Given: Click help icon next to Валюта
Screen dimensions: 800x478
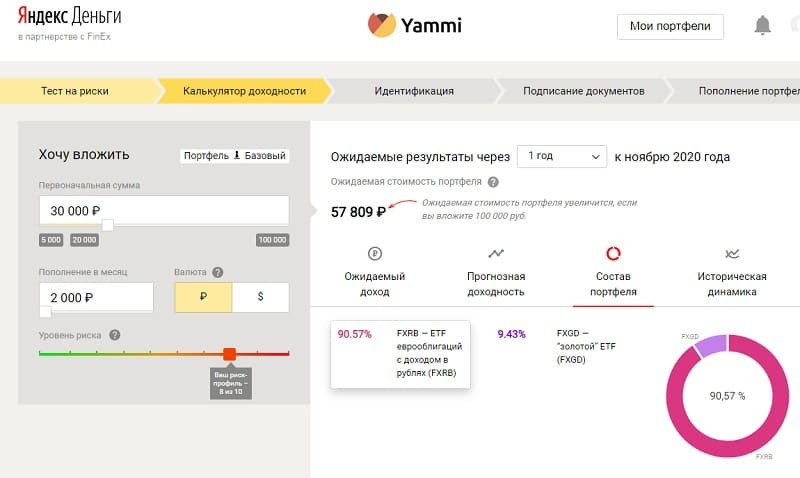Looking at the screenshot, I should click(217, 272).
